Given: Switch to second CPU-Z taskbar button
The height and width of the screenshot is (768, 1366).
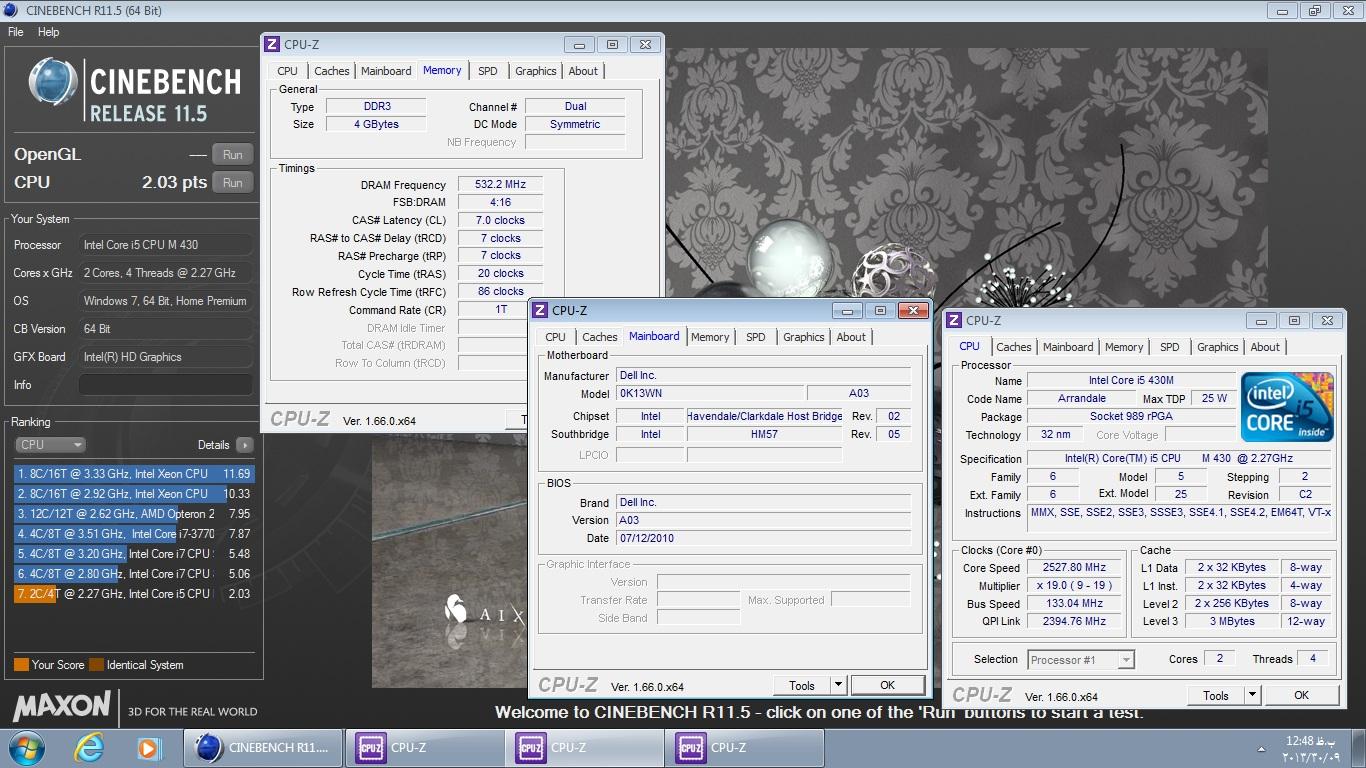Looking at the screenshot, I should pyautogui.click(x=584, y=748).
